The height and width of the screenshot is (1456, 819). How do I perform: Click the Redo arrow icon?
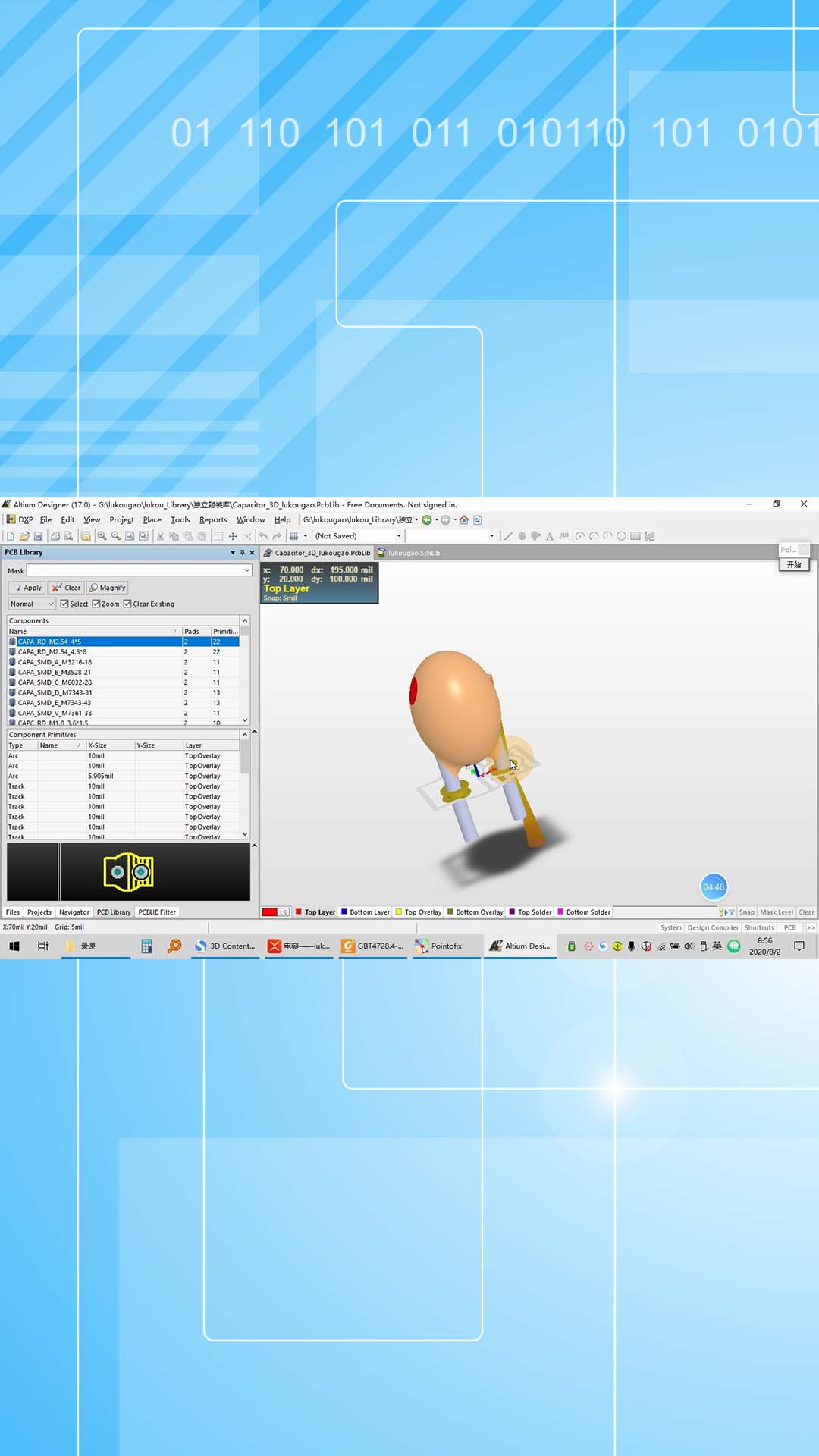coord(277,536)
